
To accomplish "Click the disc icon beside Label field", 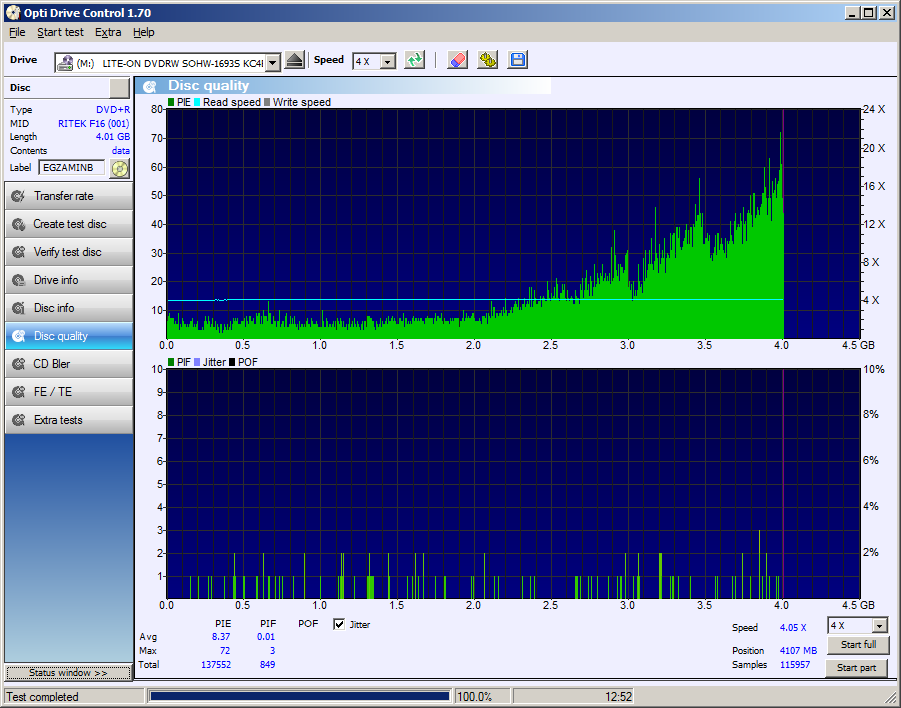I will [x=120, y=168].
